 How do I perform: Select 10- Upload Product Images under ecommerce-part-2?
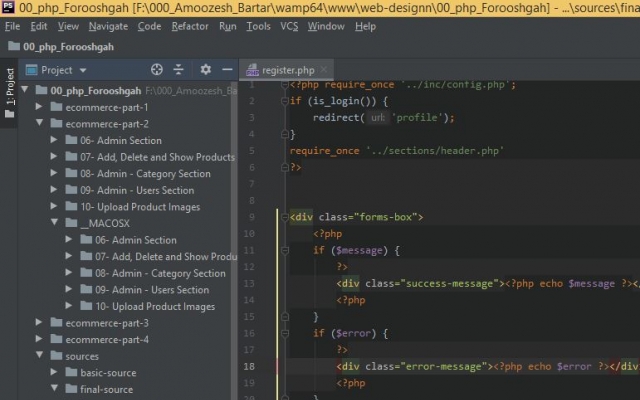tap(140, 207)
